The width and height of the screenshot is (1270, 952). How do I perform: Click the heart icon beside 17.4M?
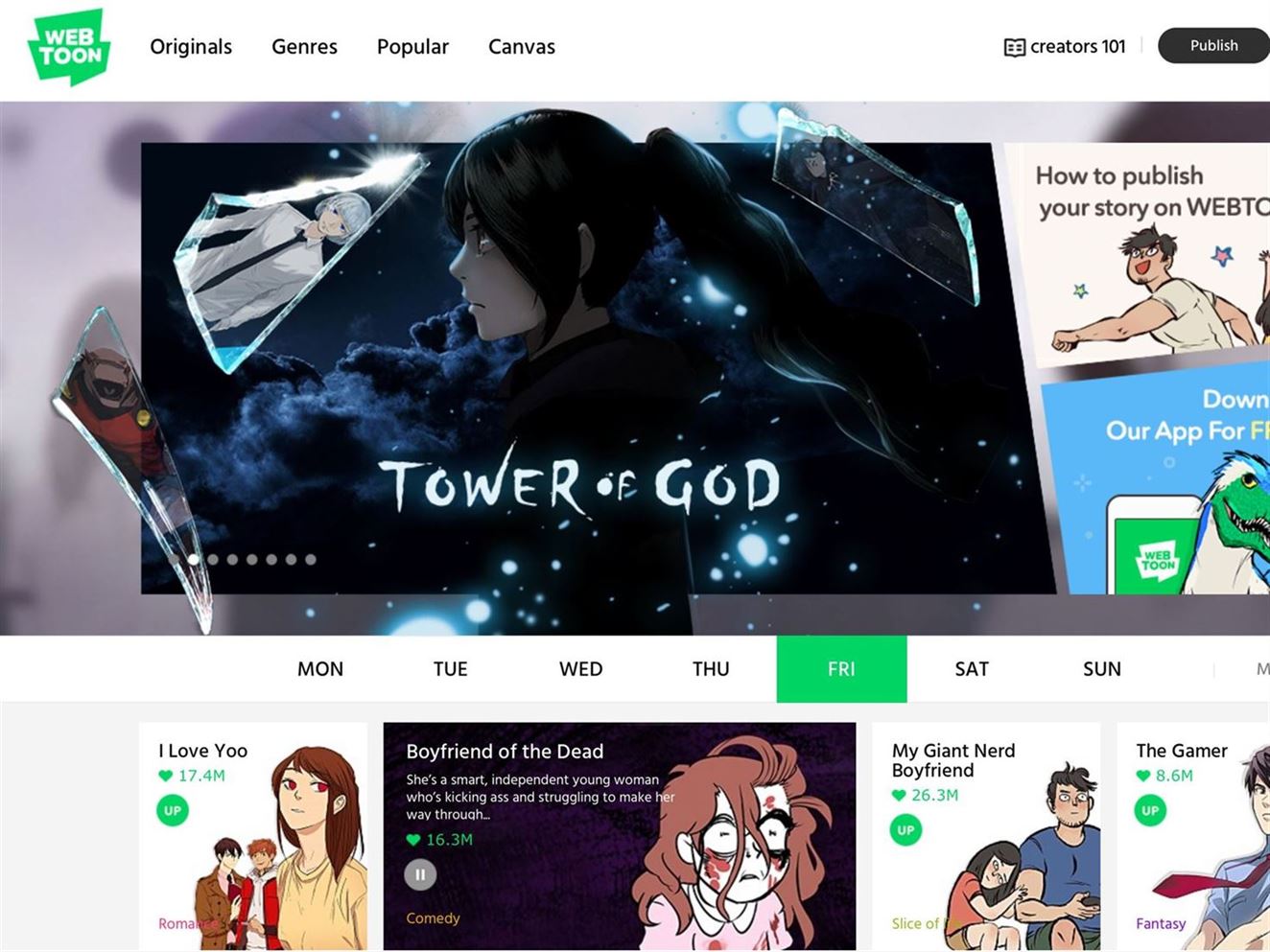(166, 776)
